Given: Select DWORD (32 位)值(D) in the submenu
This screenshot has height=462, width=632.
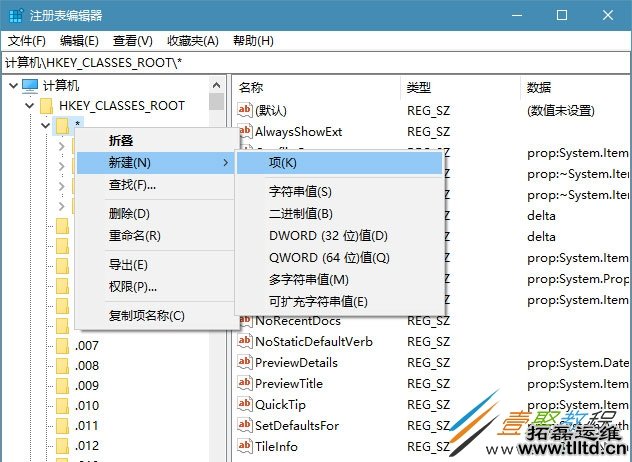Looking at the screenshot, I should pyautogui.click(x=339, y=235).
